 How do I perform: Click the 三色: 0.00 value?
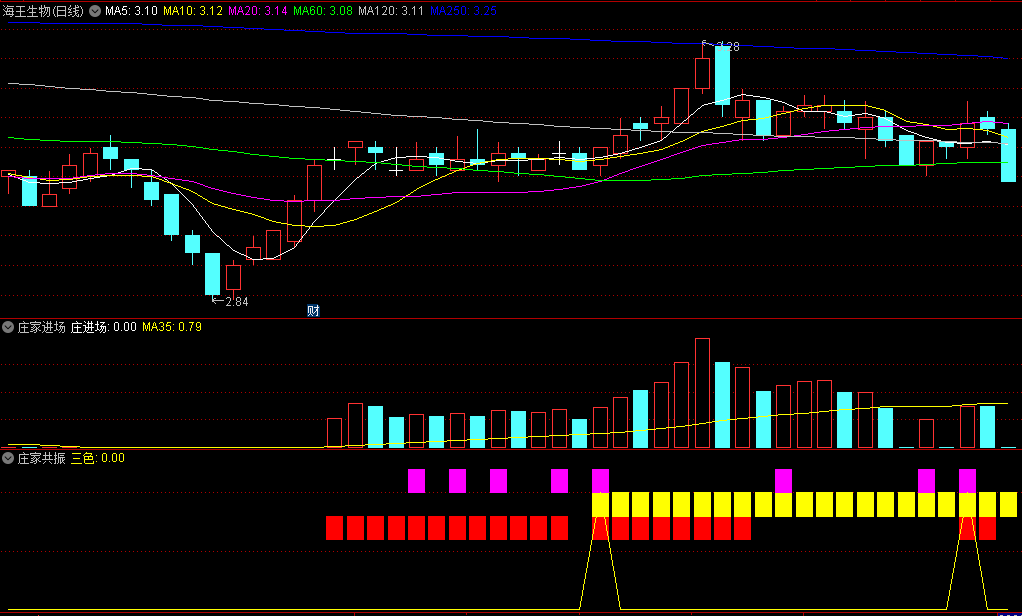[98, 458]
